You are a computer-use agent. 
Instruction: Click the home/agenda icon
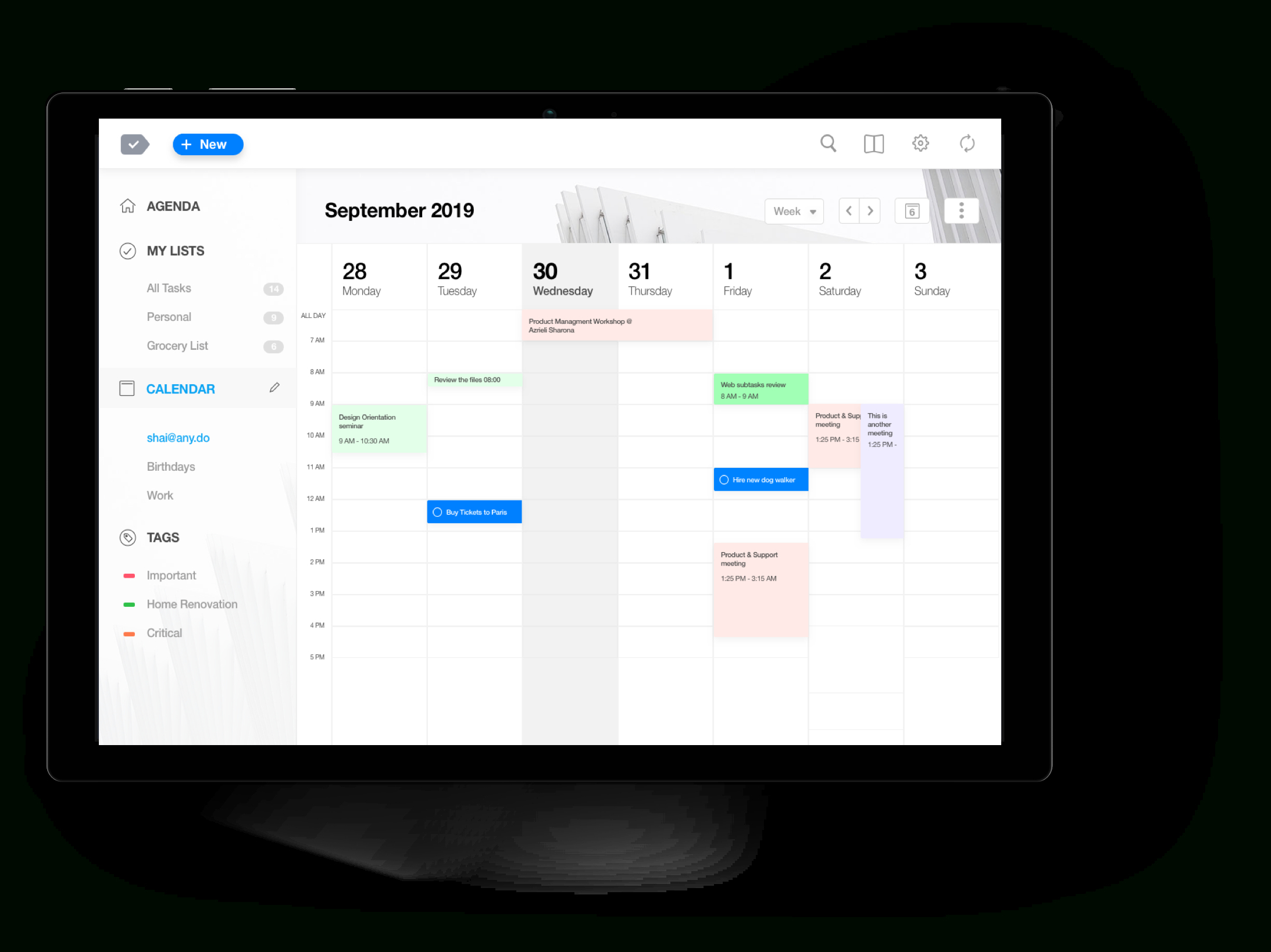[127, 206]
